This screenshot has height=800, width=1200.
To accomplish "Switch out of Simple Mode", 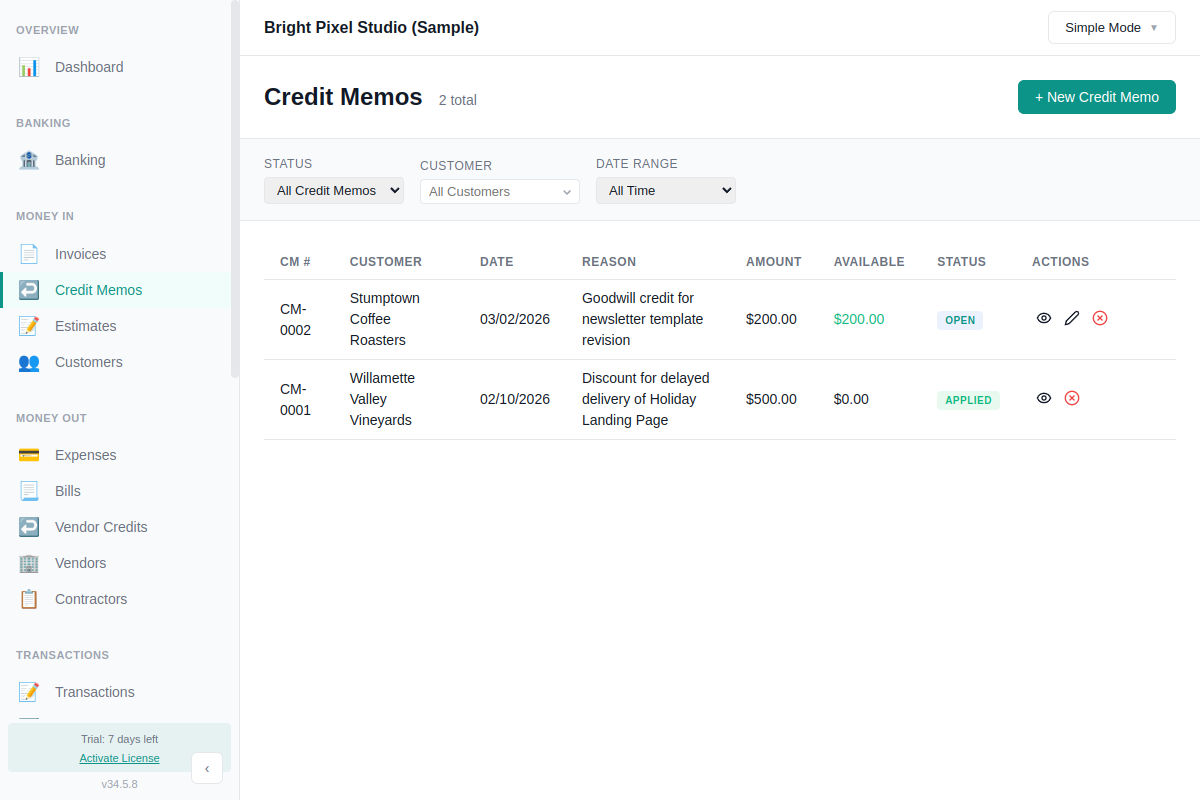I will click(1111, 27).
